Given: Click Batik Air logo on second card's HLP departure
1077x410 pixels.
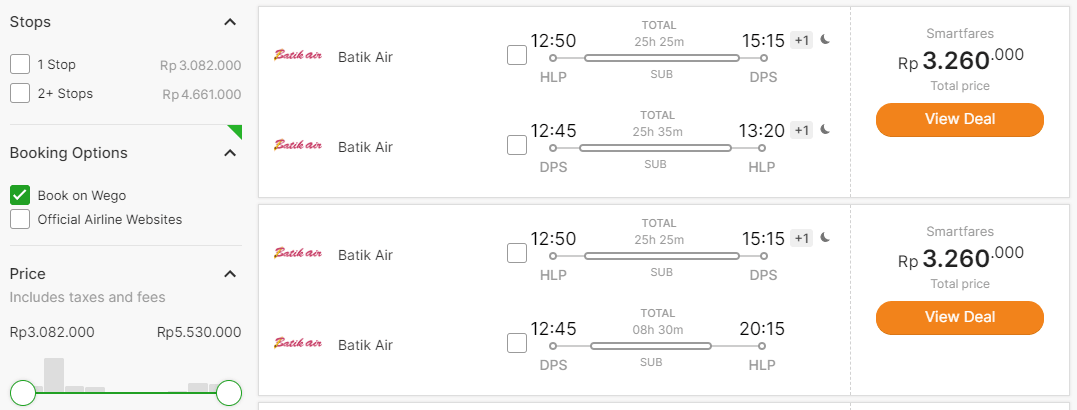Looking at the screenshot, I should 298,253.
